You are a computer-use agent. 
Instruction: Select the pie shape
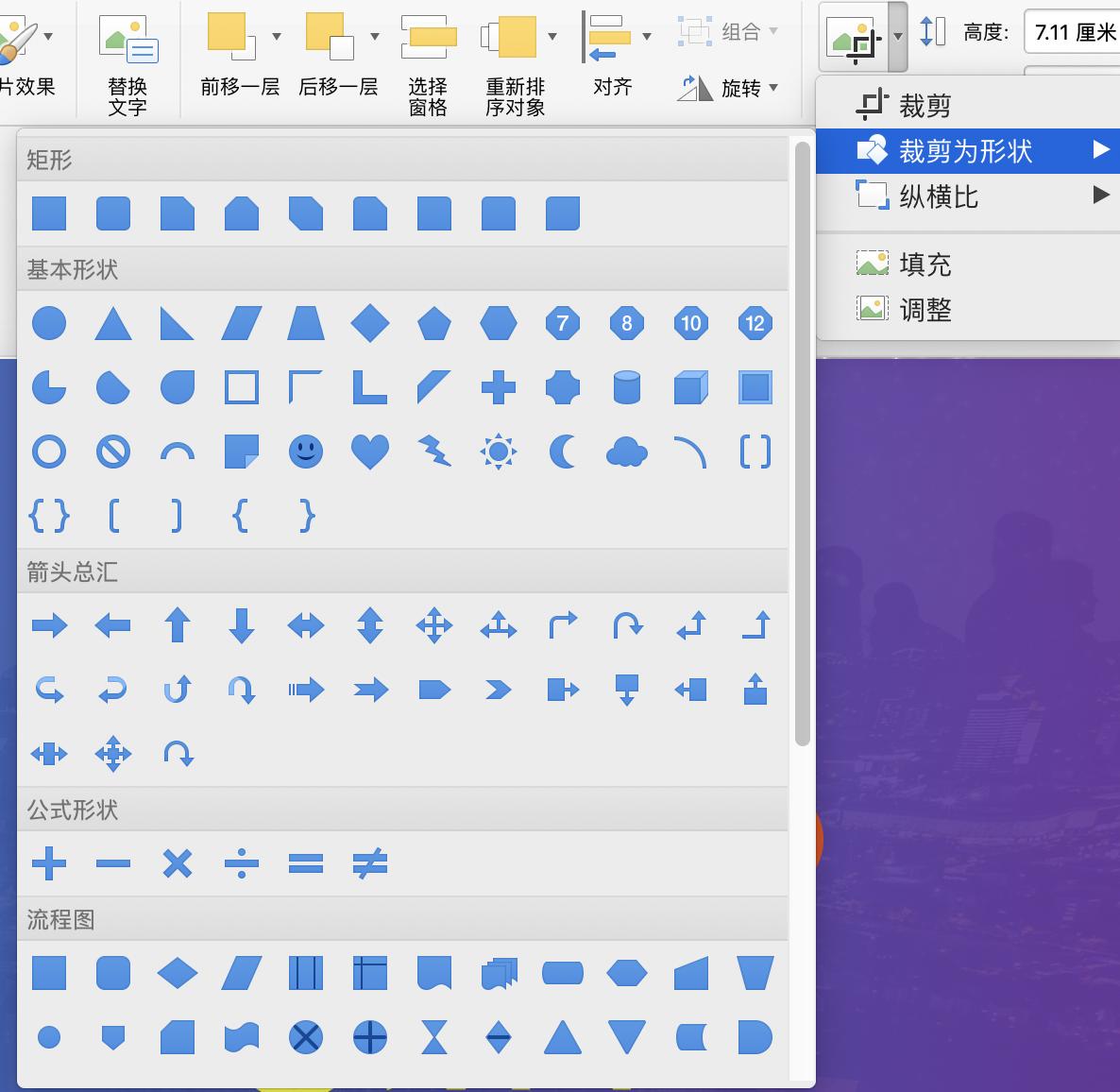49,387
